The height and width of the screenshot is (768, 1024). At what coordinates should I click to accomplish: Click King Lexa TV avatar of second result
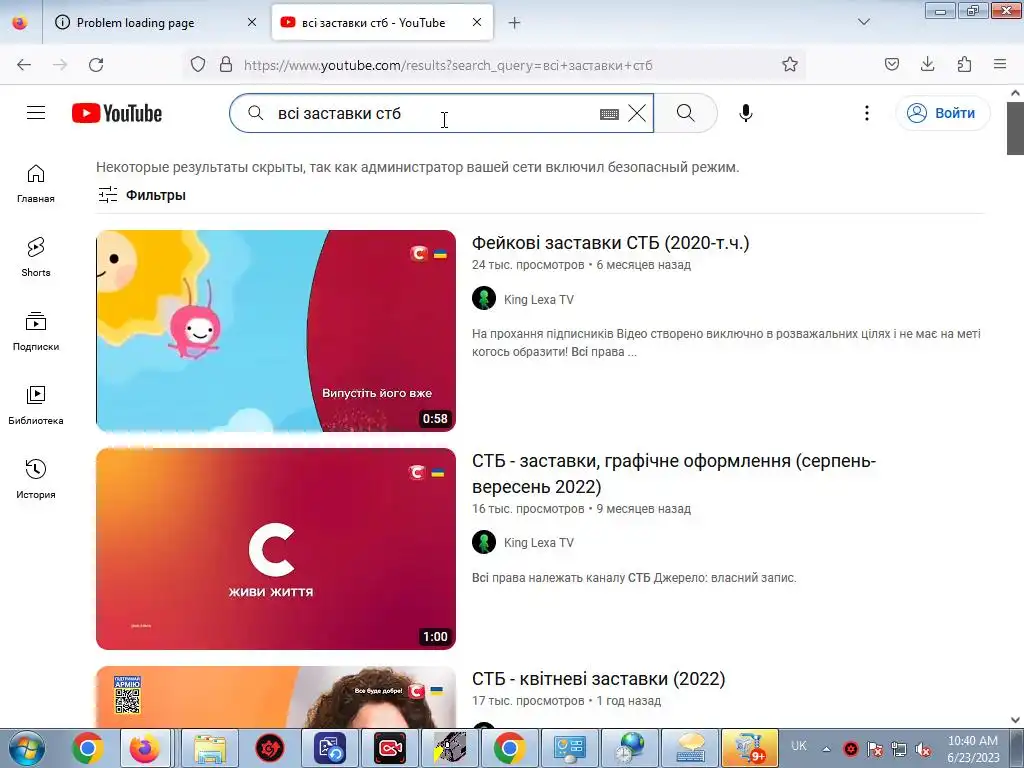[484, 542]
